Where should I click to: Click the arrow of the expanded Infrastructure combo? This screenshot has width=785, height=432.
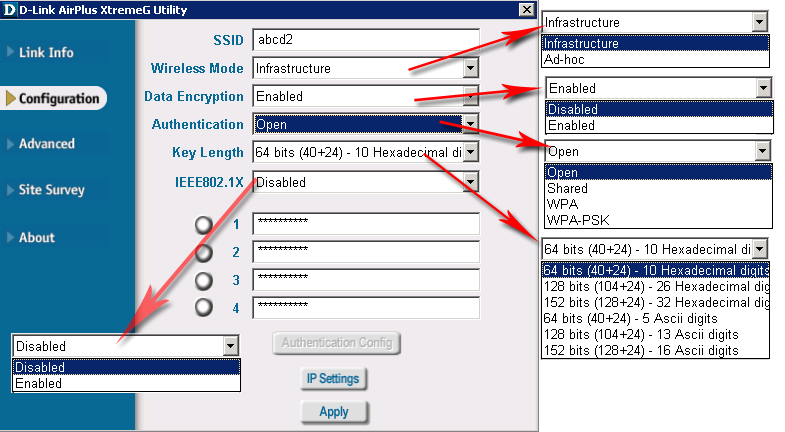759,22
